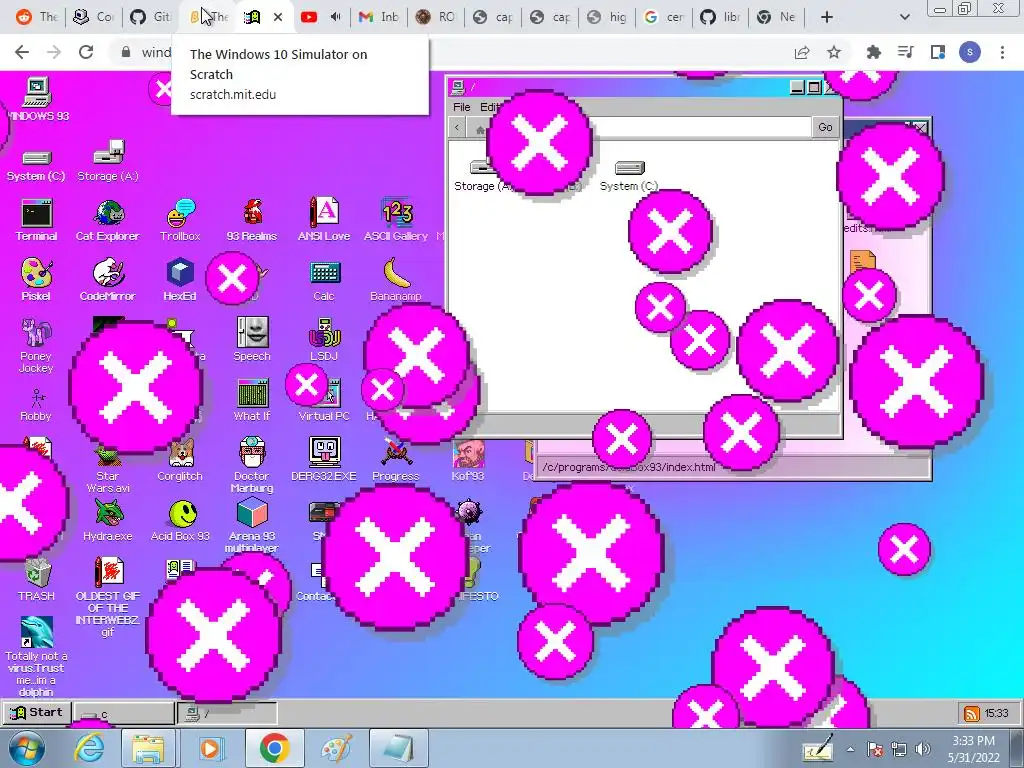Open Chrome media controls icon

pyautogui.click(x=905, y=52)
